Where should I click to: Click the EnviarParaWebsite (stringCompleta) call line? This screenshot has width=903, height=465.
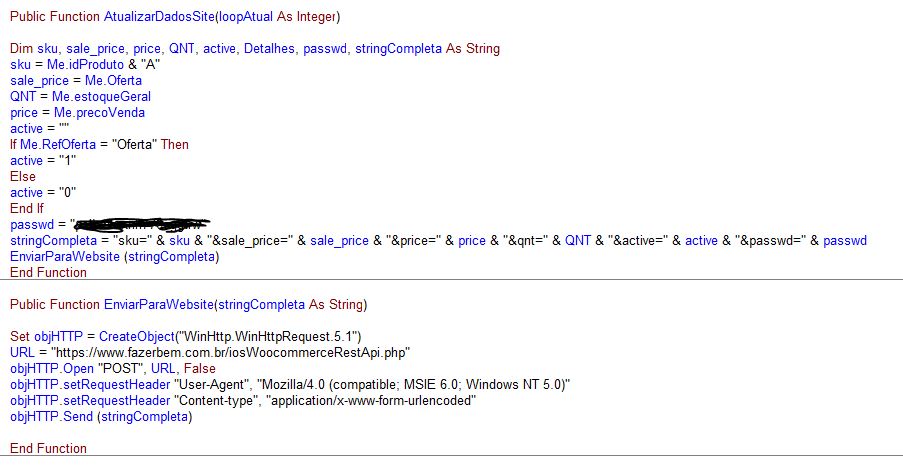(113, 256)
